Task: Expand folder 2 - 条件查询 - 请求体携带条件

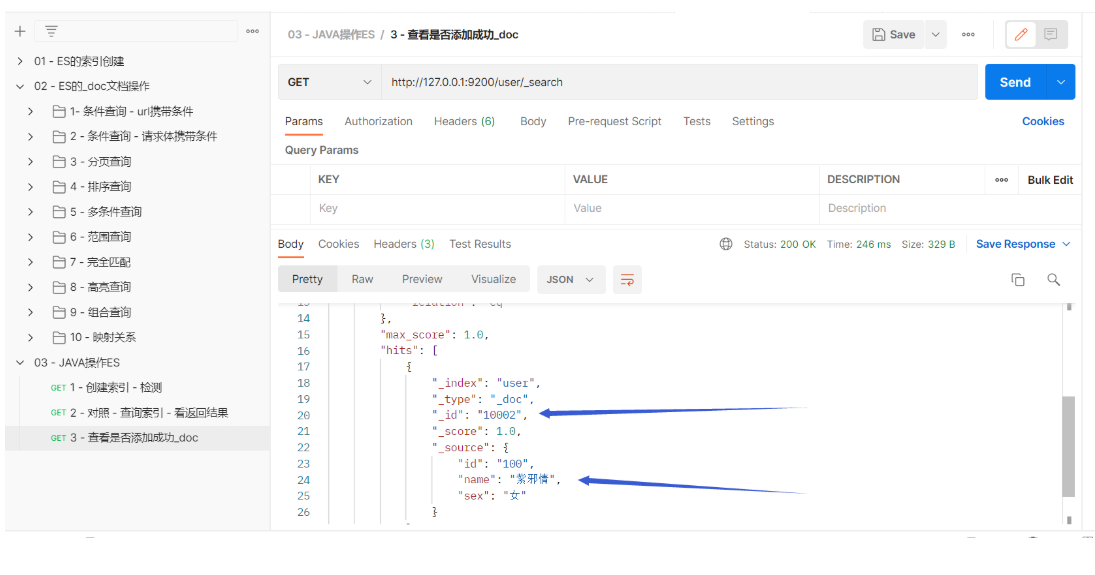Action: (30, 137)
